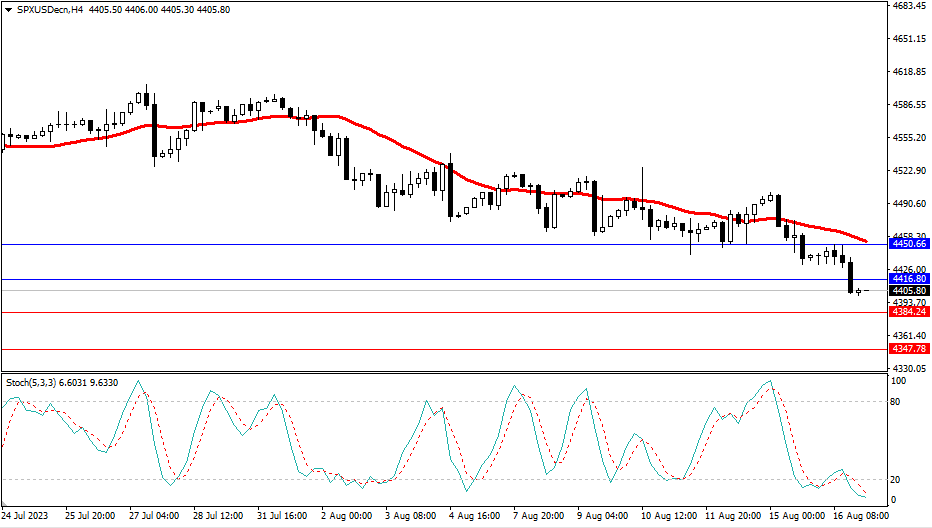The height and width of the screenshot is (528, 932).
Task: Click the stochastic 100 level label
Action: tap(898, 382)
